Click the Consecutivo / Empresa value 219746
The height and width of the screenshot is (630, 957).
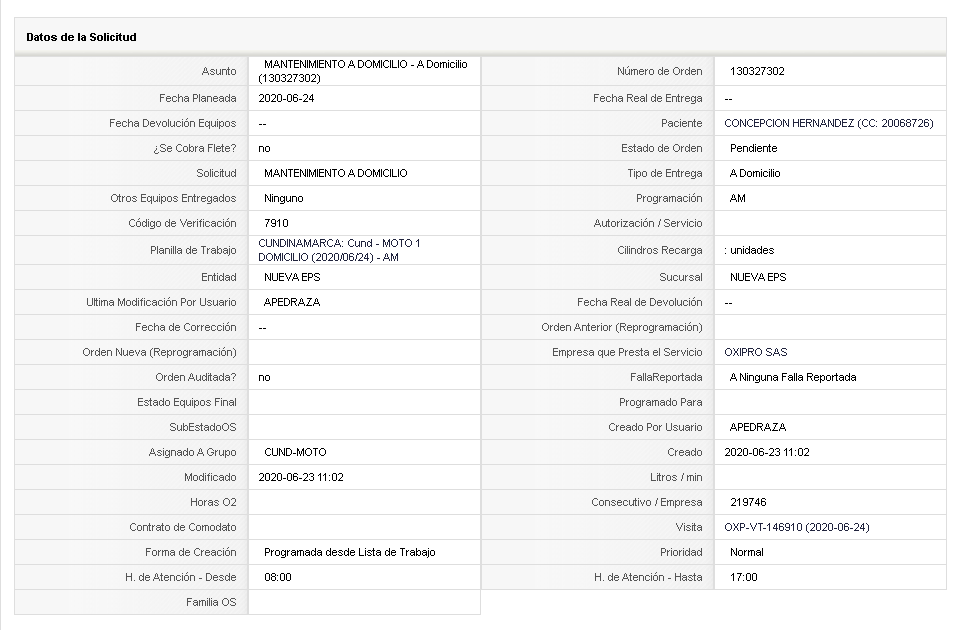pyautogui.click(x=748, y=502)
